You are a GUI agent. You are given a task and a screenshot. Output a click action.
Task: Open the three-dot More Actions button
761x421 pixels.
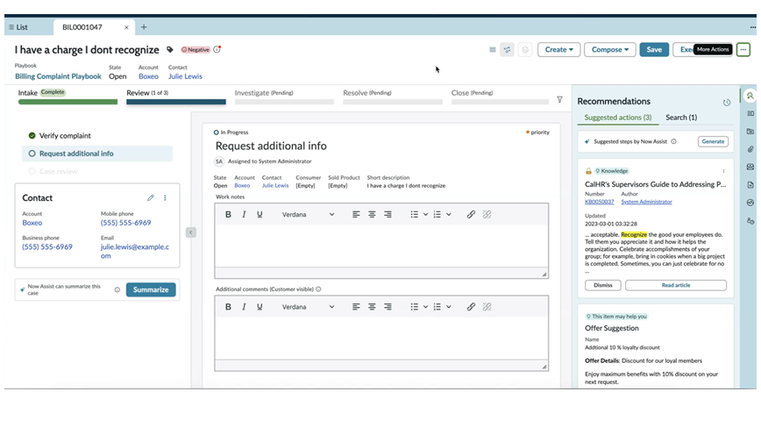743,50
